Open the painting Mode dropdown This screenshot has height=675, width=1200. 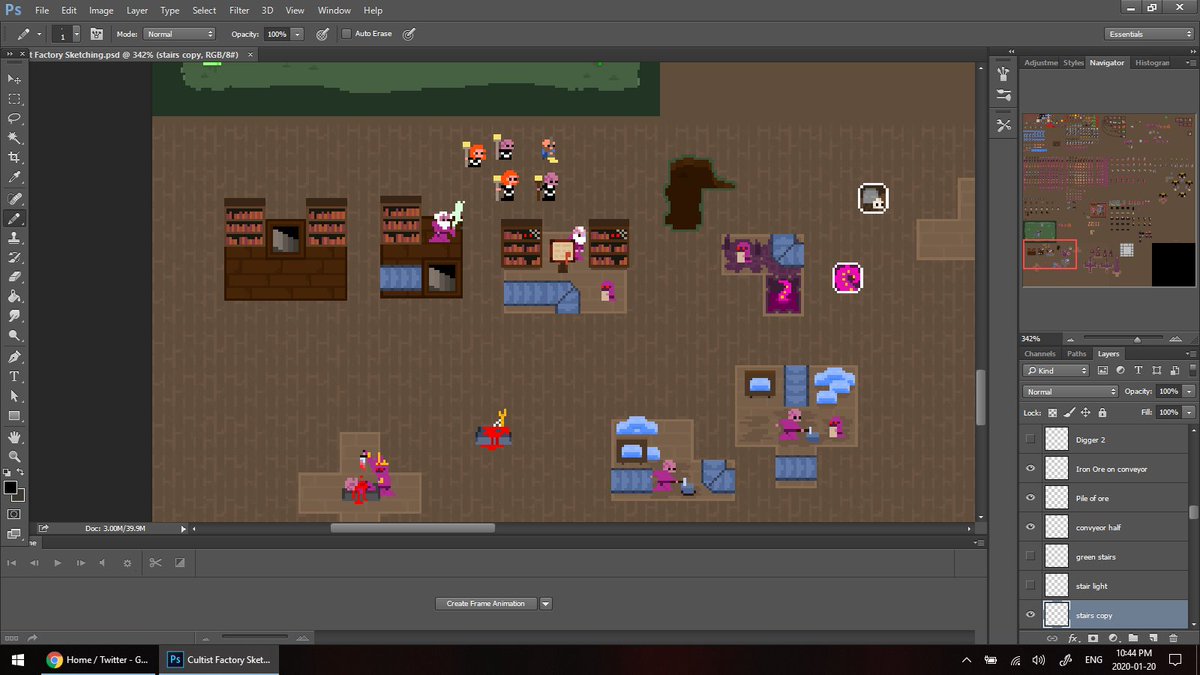click(179, 34)
